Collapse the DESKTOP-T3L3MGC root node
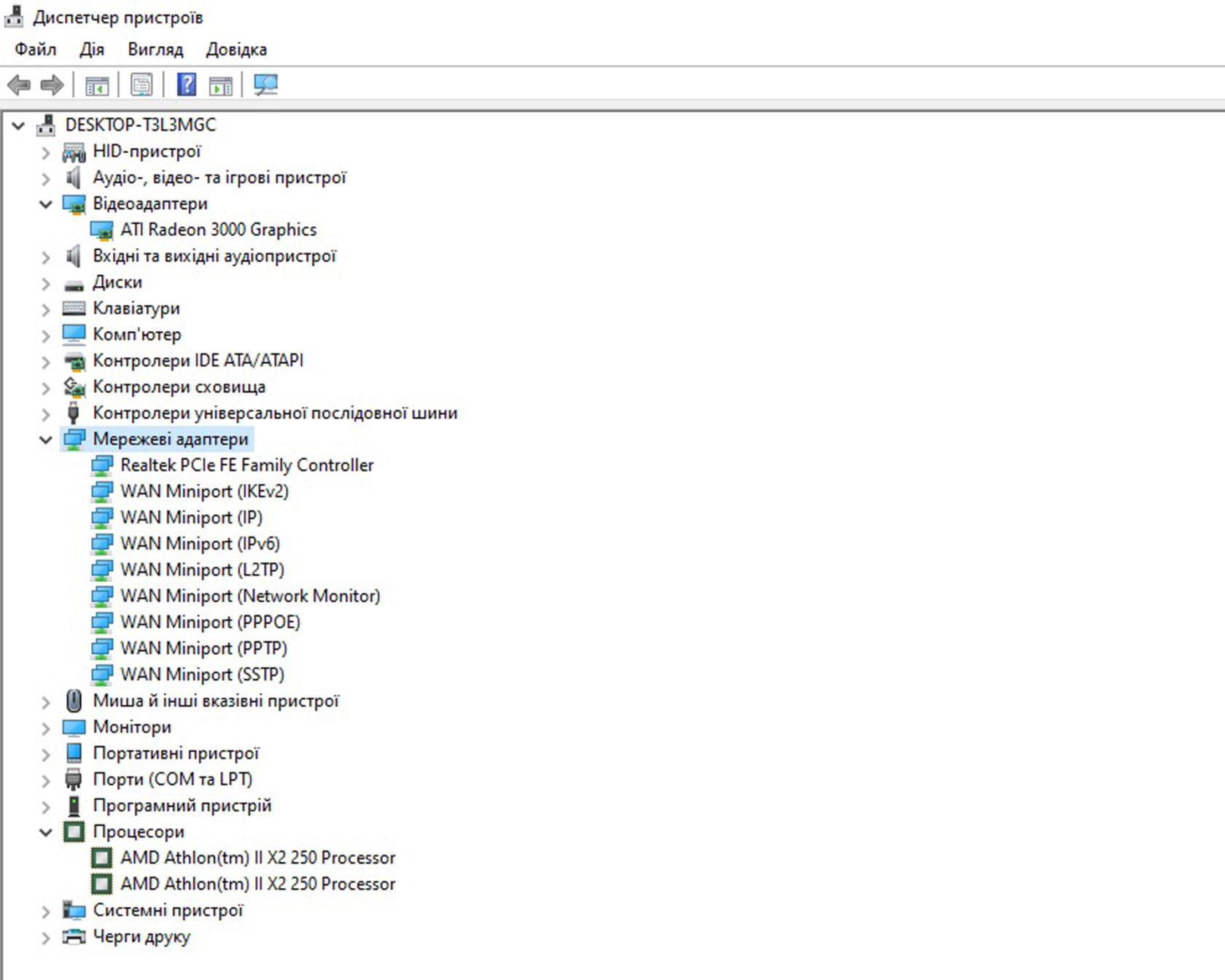1225x980 pixels. click(x=18, y=126)
